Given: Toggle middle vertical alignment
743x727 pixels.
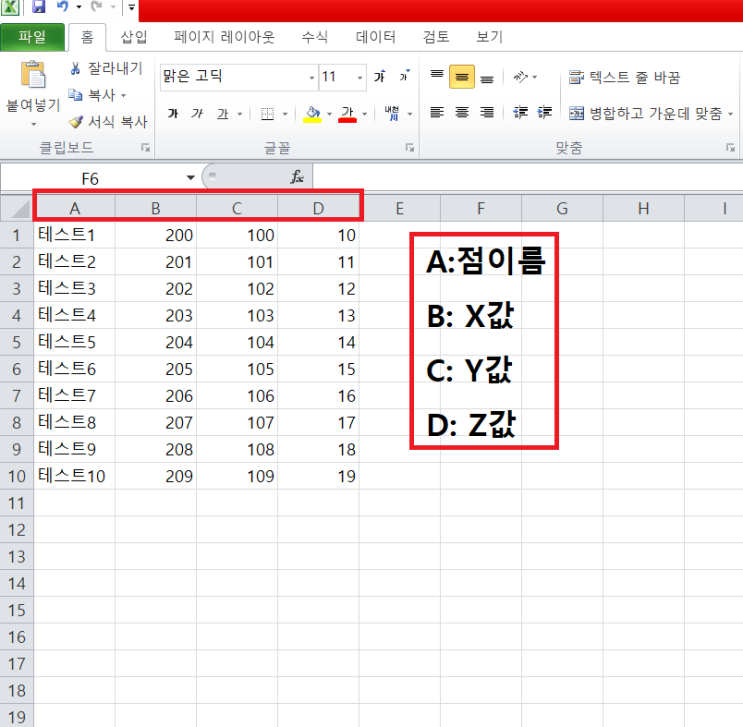Looking at the screenshot, I should [x=462, y=76].
